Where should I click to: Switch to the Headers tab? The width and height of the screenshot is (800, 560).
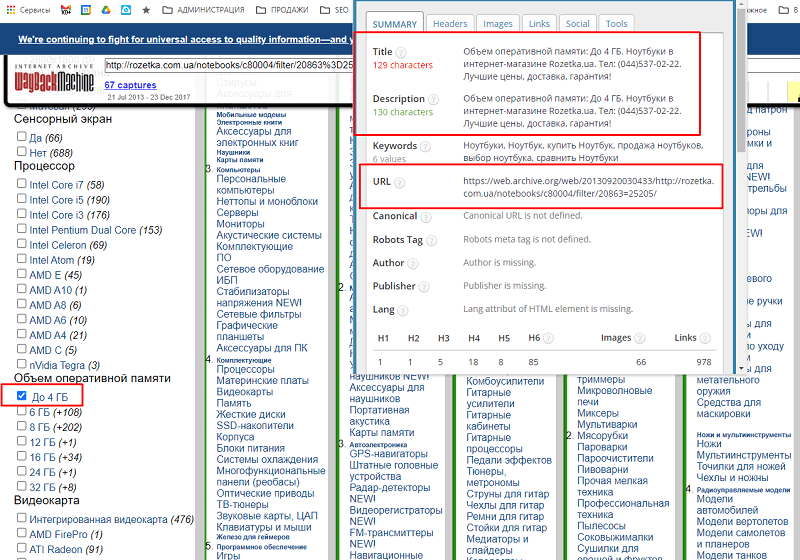[449, 23]
